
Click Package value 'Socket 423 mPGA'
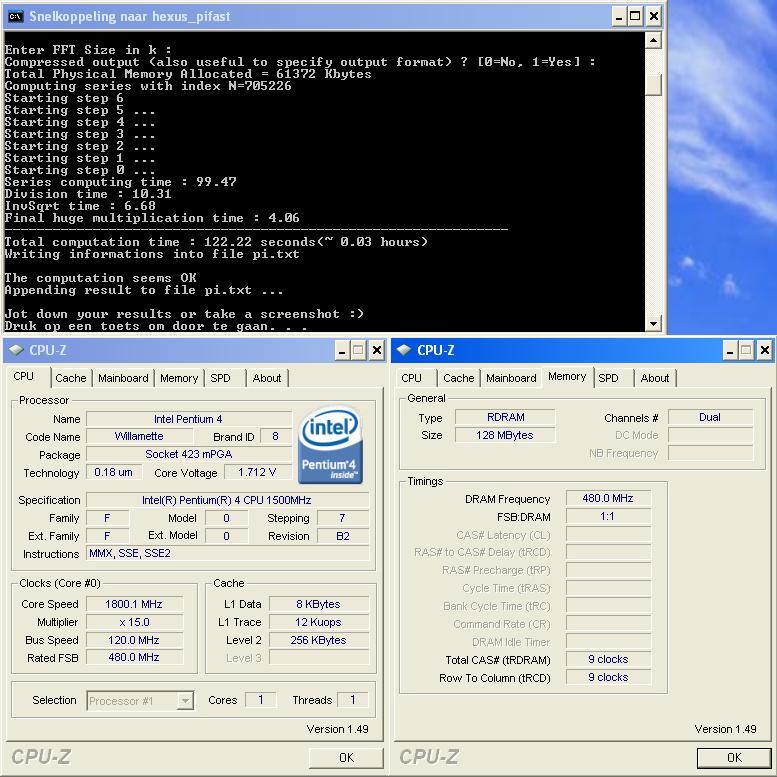click(x=189, y=454)
